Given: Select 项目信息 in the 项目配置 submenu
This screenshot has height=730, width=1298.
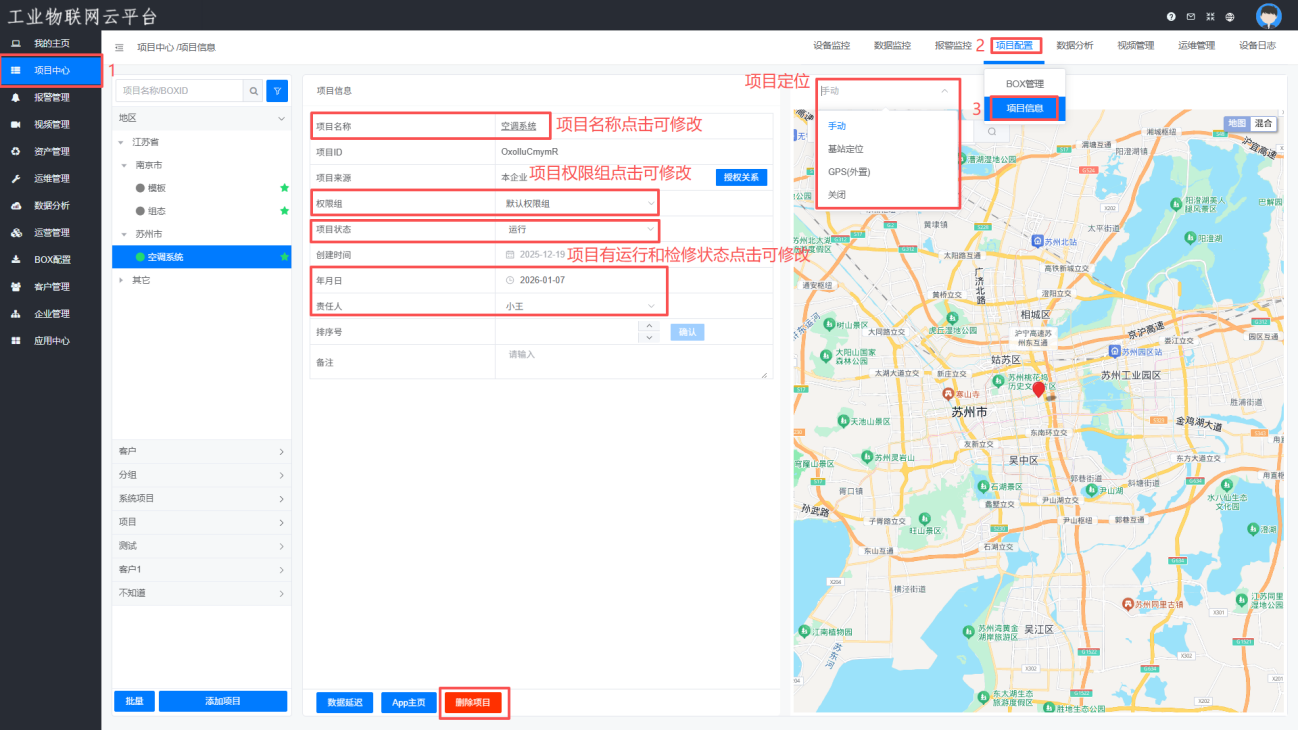Looking at the screenshot, I should pyautogui.click(x=1024, y=108).
